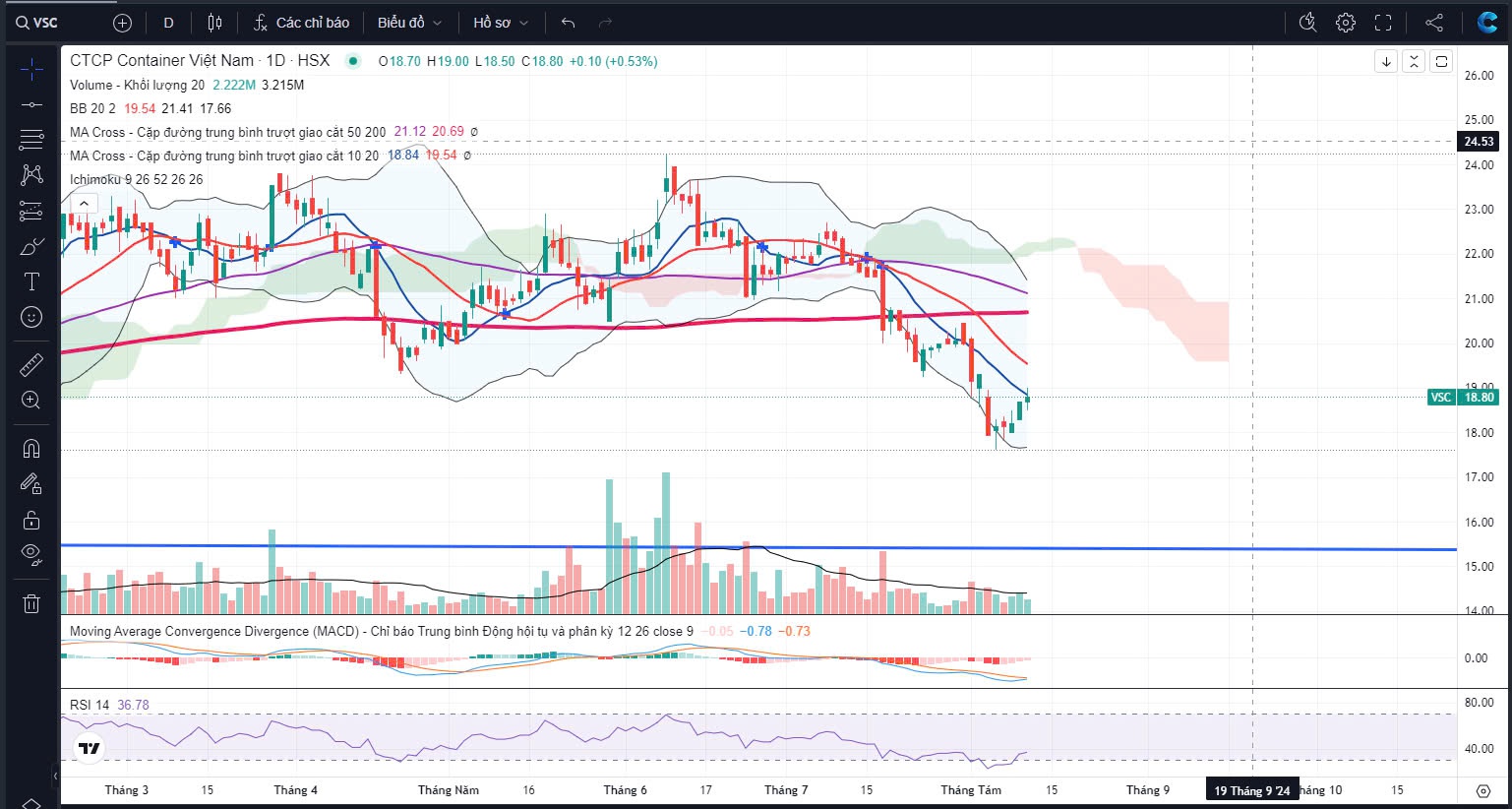Select the blue horizontal line drawing

tap(757, 547)
